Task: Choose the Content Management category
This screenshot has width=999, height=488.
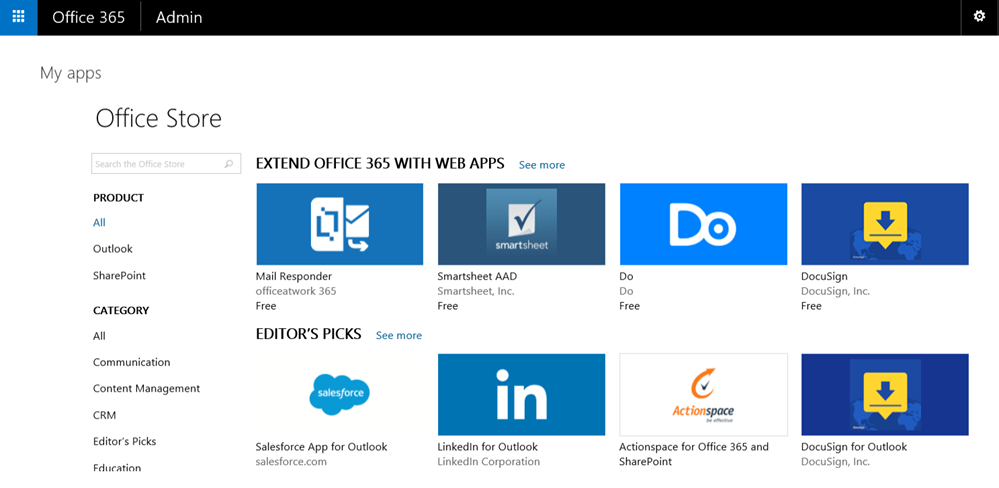Action: tap(147, 389)
